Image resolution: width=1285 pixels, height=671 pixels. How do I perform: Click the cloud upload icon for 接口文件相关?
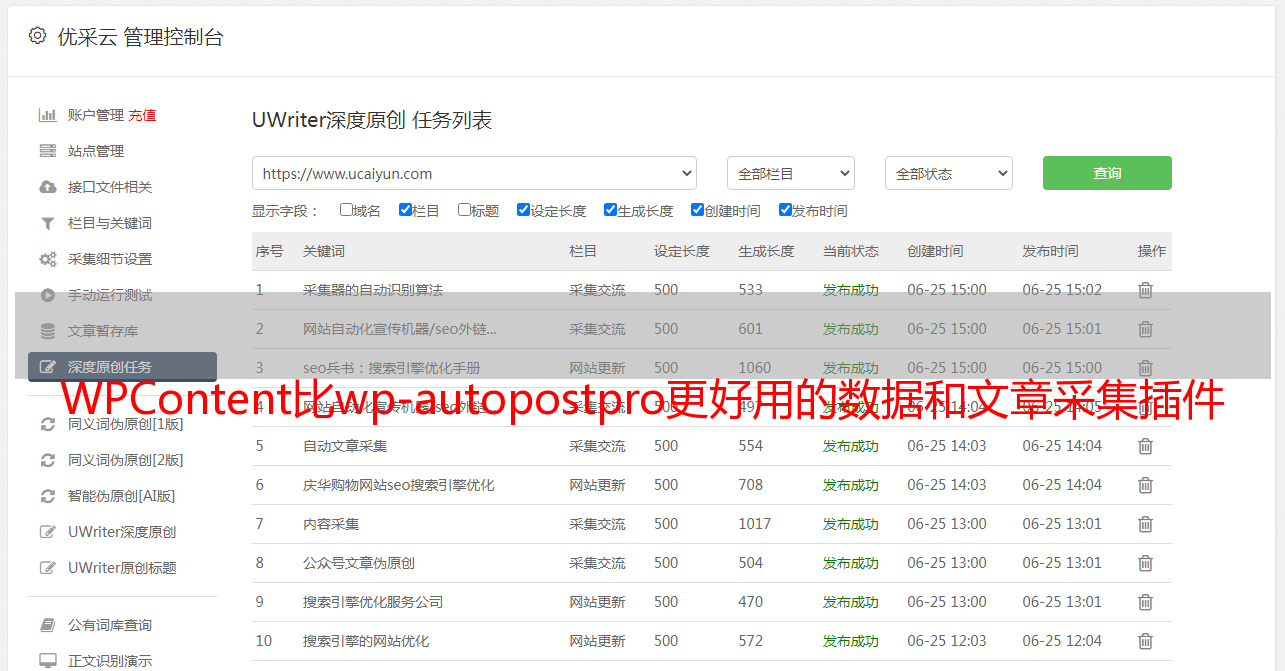point(47,187)
